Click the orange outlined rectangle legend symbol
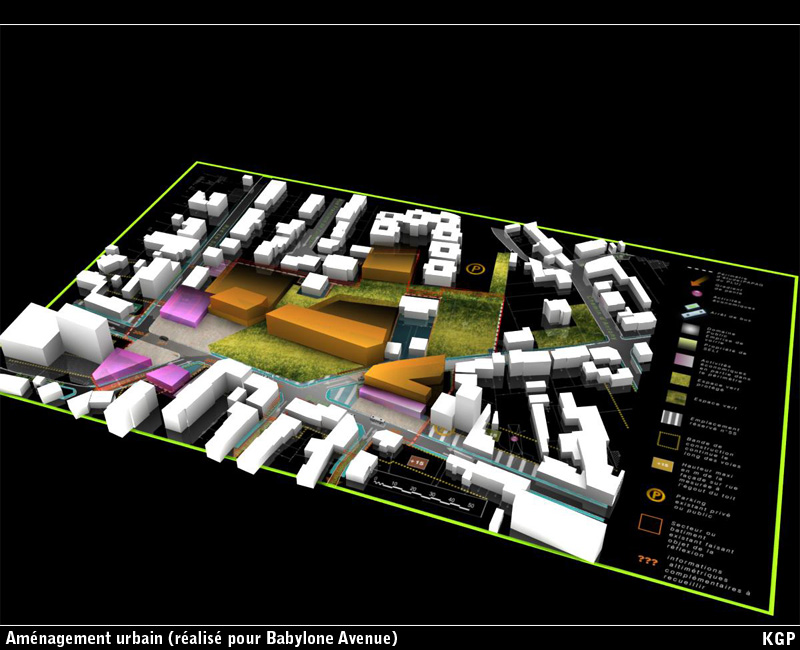This screenshot has height=650, width=800. pos(651,524)
